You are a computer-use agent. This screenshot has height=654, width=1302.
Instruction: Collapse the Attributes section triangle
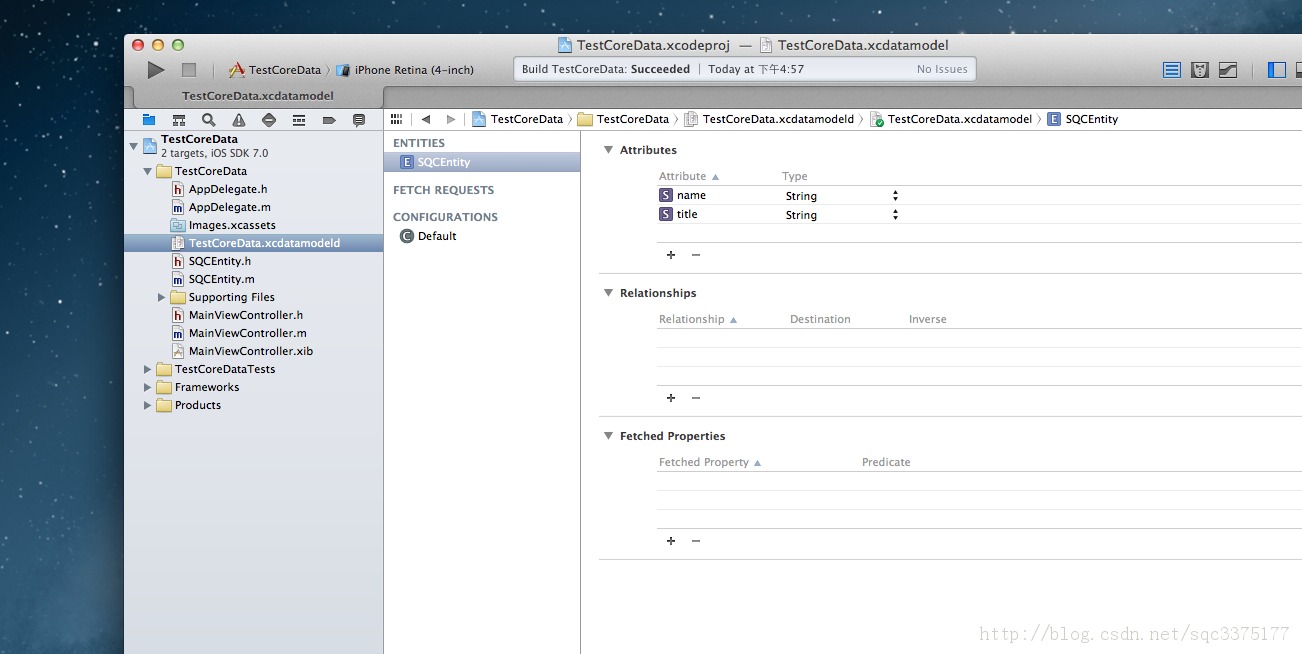[607, 150]
